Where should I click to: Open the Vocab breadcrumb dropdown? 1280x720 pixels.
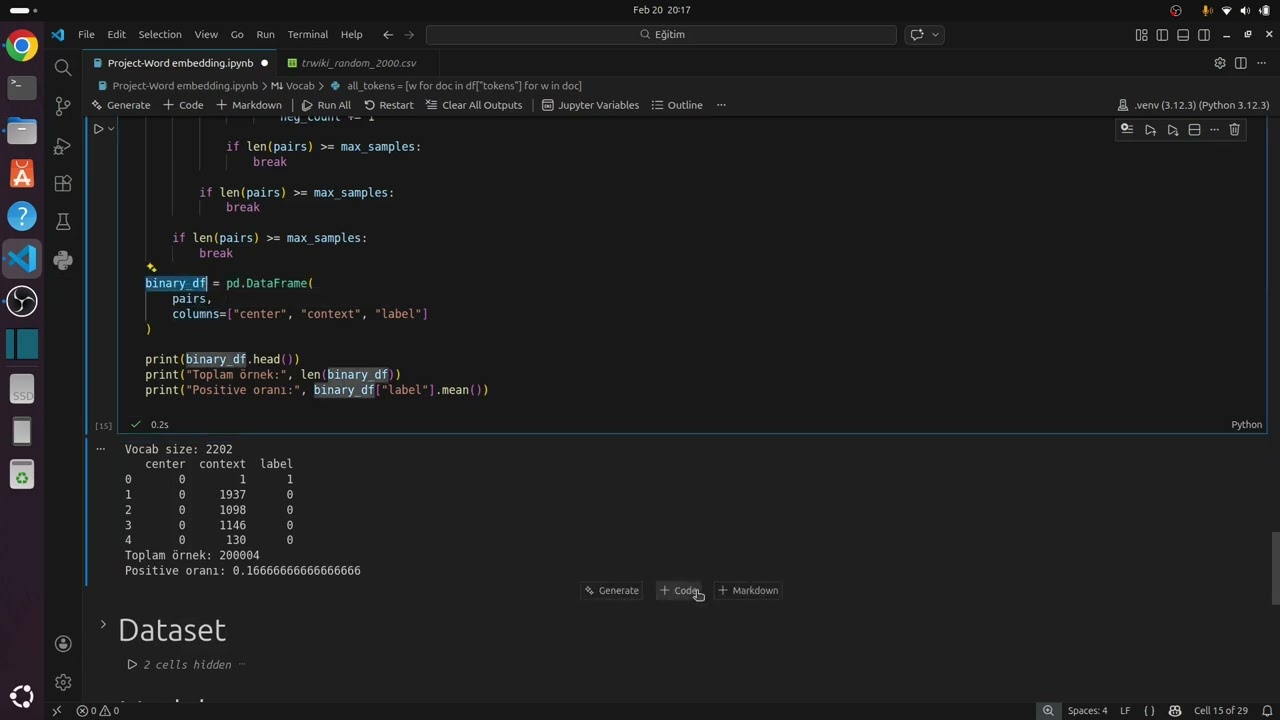click(x=293, y=86)
